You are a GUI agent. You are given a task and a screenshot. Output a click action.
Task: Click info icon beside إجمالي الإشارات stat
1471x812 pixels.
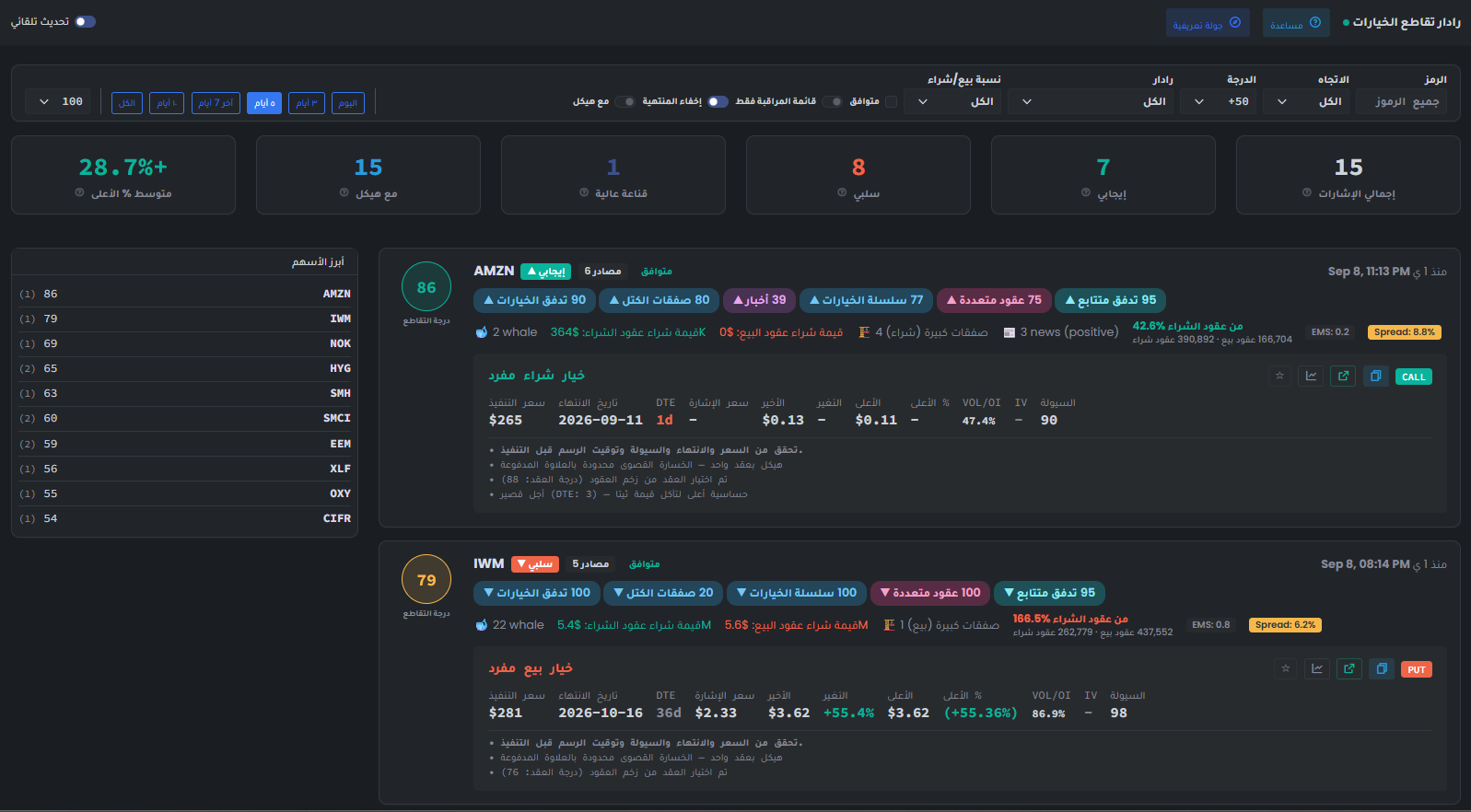click(1307, 192)
